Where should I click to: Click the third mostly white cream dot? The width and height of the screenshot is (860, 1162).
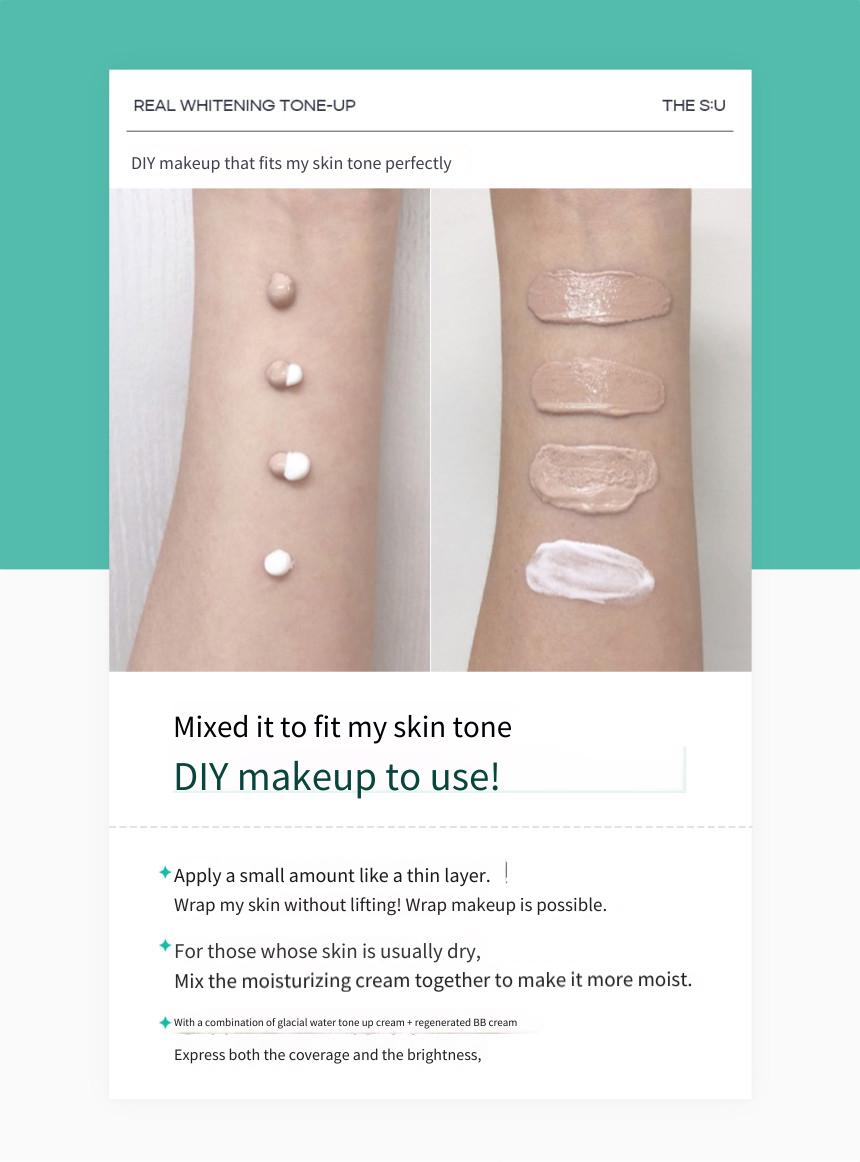click(290, 466)
